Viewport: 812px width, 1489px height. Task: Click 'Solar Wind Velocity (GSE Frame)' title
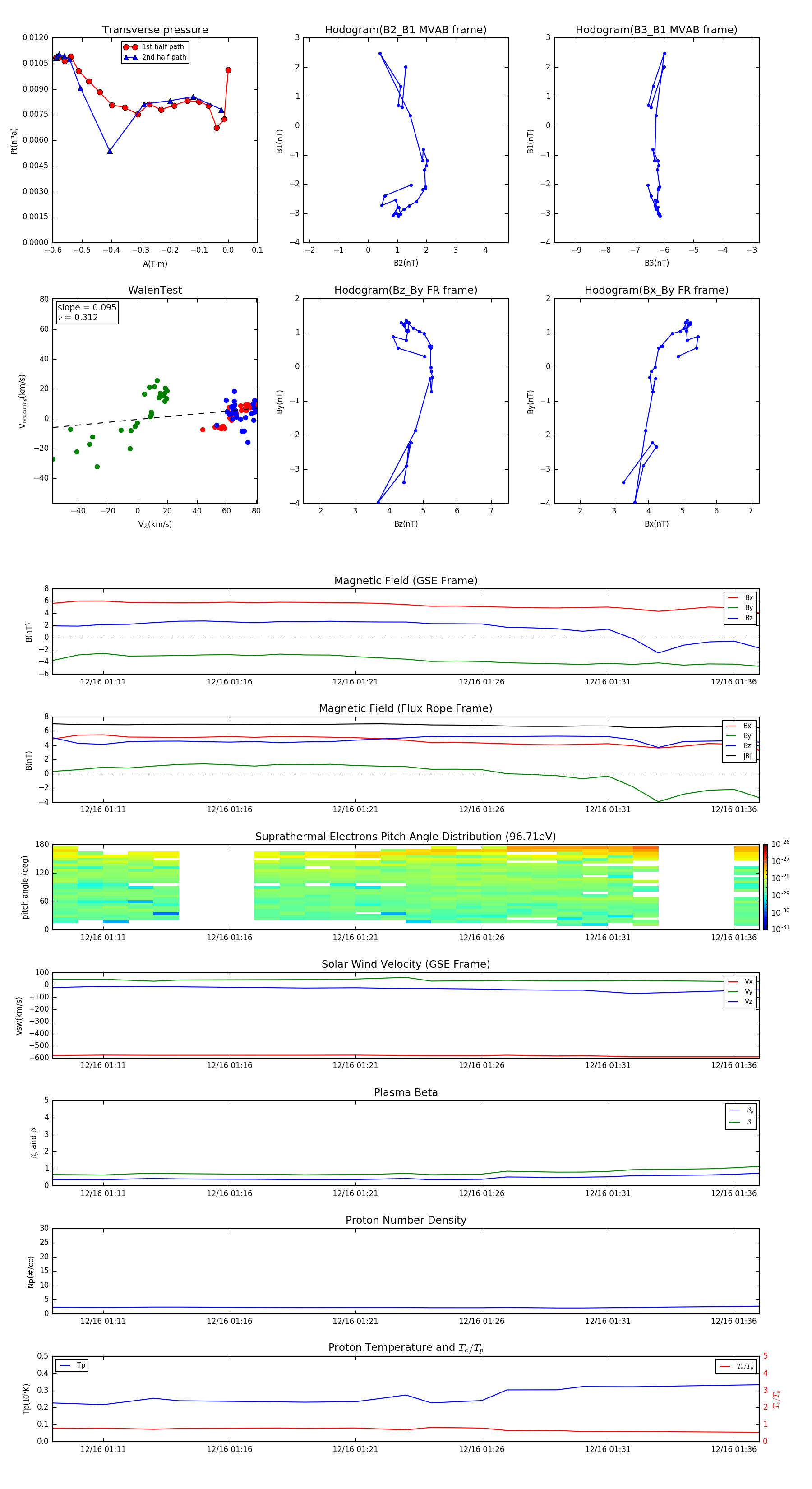406,964
